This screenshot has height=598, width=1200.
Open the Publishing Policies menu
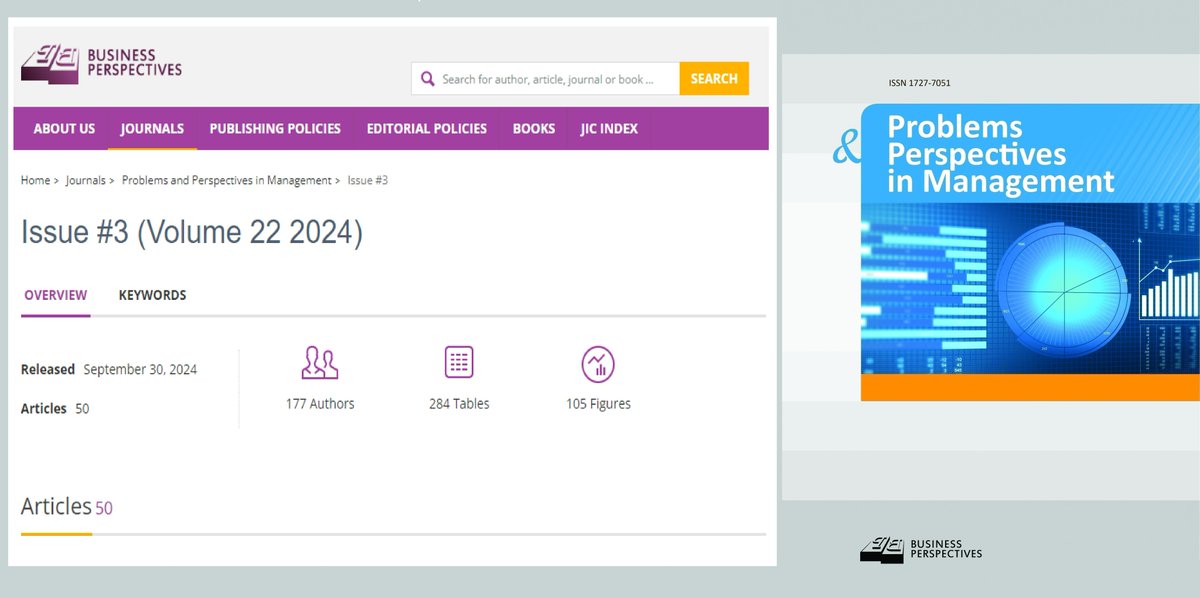tap(275, 129)
